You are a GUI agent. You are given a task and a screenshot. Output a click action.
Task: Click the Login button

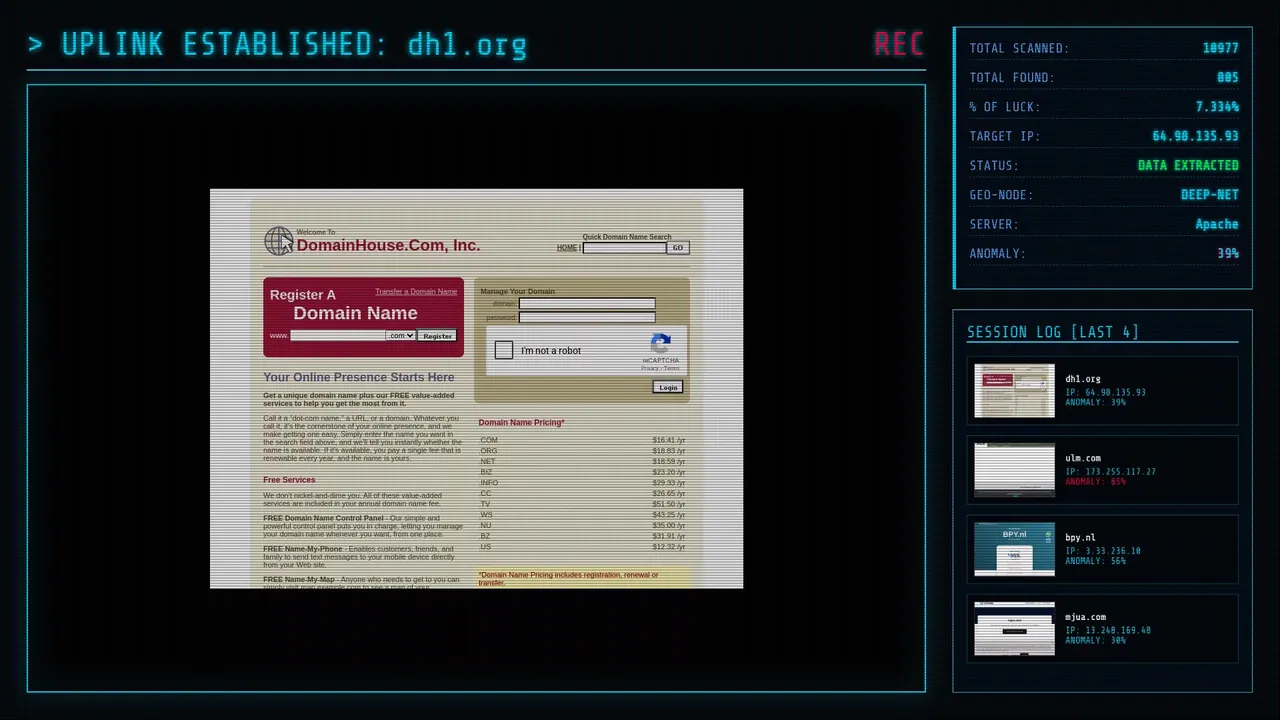[668, 387]
